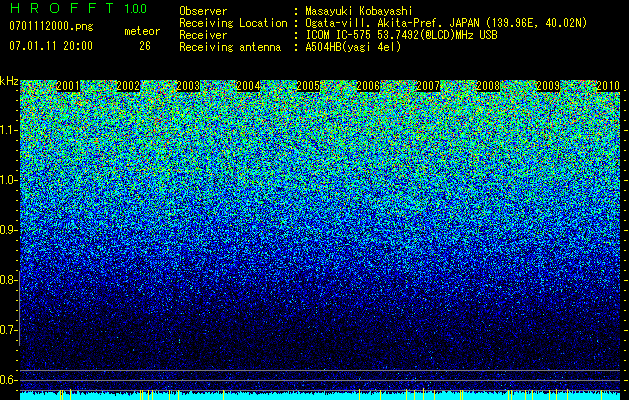The width and height of the screenshot is (629, 400).
Task: Click the 2006 time marker
Action: (x=368, y=86)
